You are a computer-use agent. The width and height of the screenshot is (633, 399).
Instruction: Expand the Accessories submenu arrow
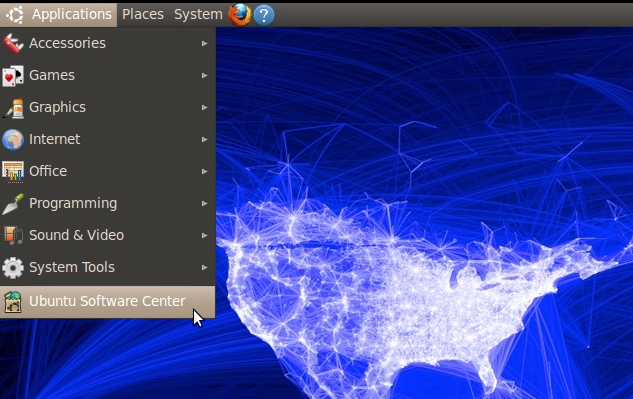point(204,43)
